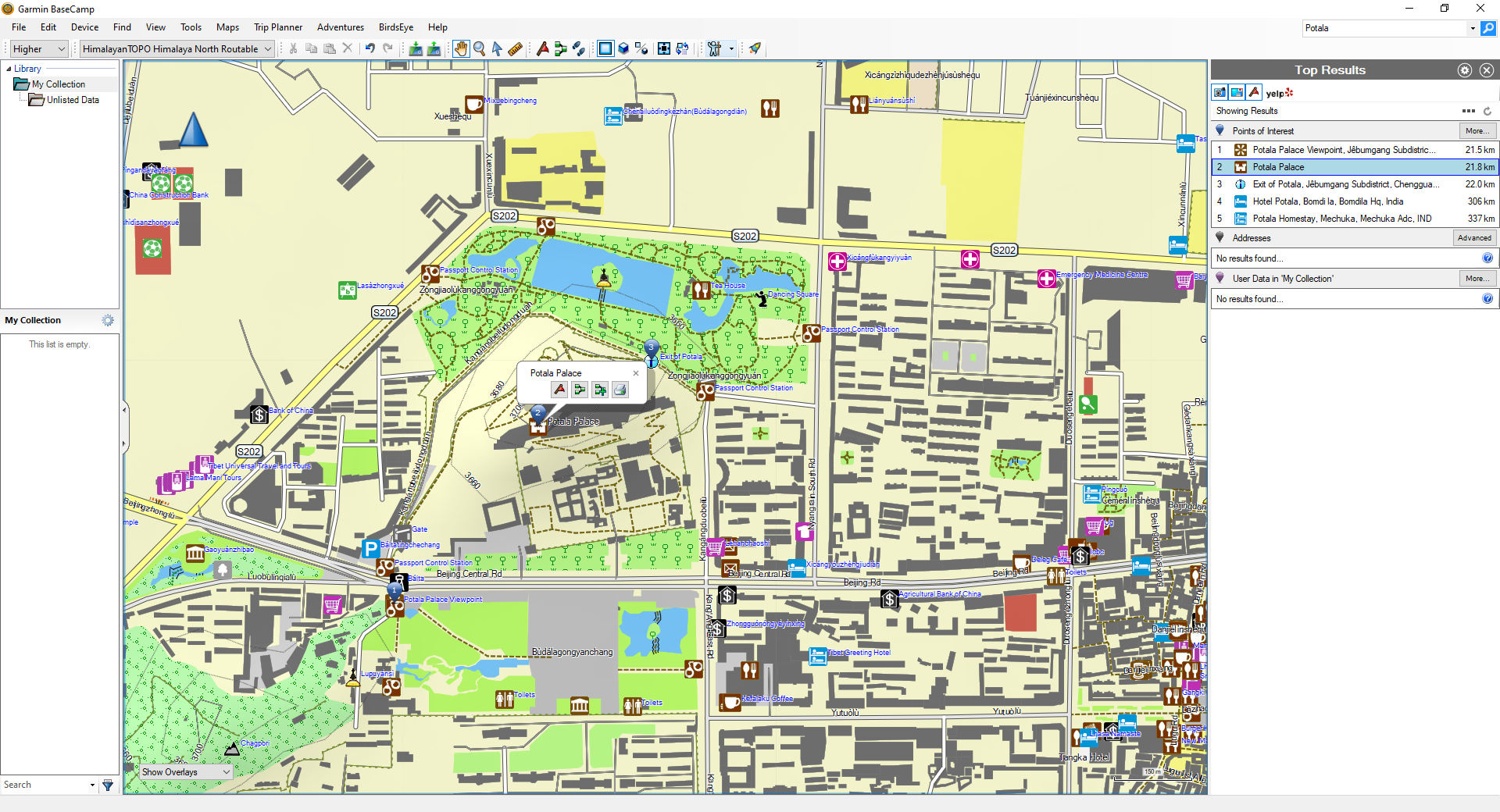Open the HimalayanTOPO map product dropdown
The width and height of the screenshot is (1500, 812).
177,48
